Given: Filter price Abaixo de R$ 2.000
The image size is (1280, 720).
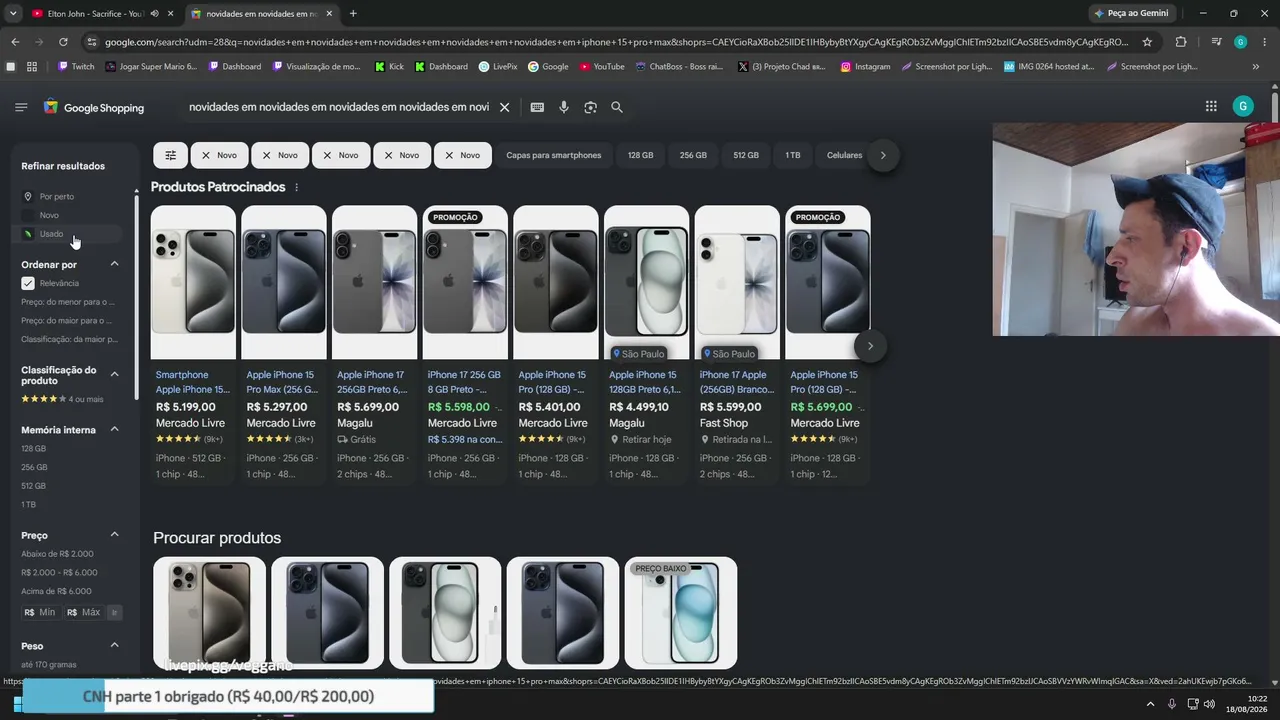Looking at the screenshot, I should [57, 554].
